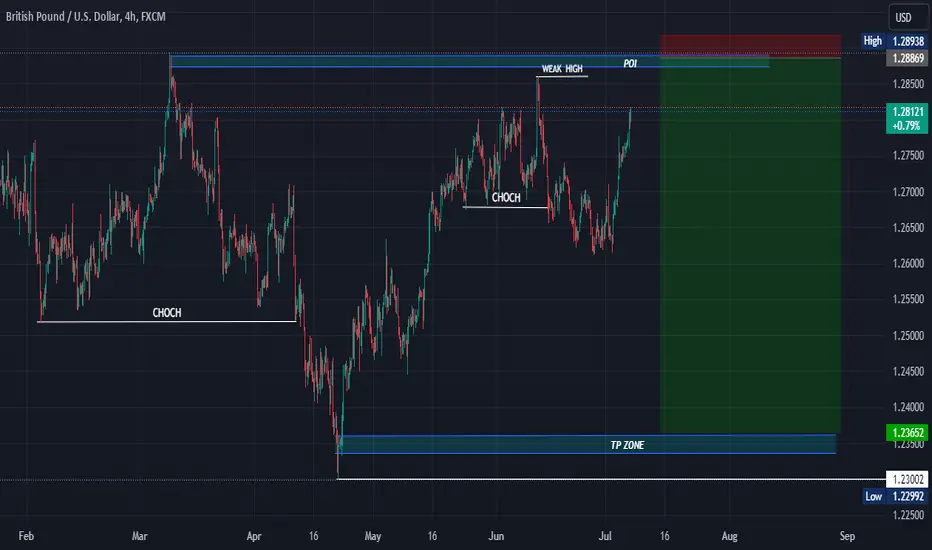Viewport: 932px width, 550px height.
Task: Click the Sep label on the time axis
Action: pos(847,536)
